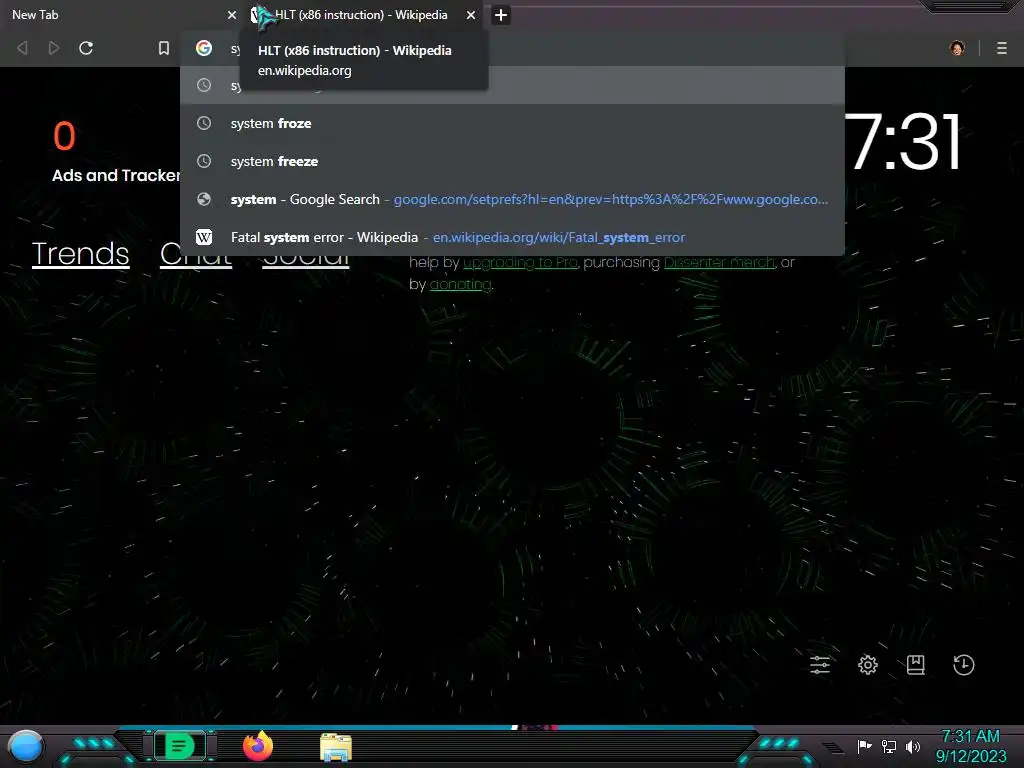This screenshot has height=768, width=1024.
Task: Click the blue Start orb
Action: (26, 746)
